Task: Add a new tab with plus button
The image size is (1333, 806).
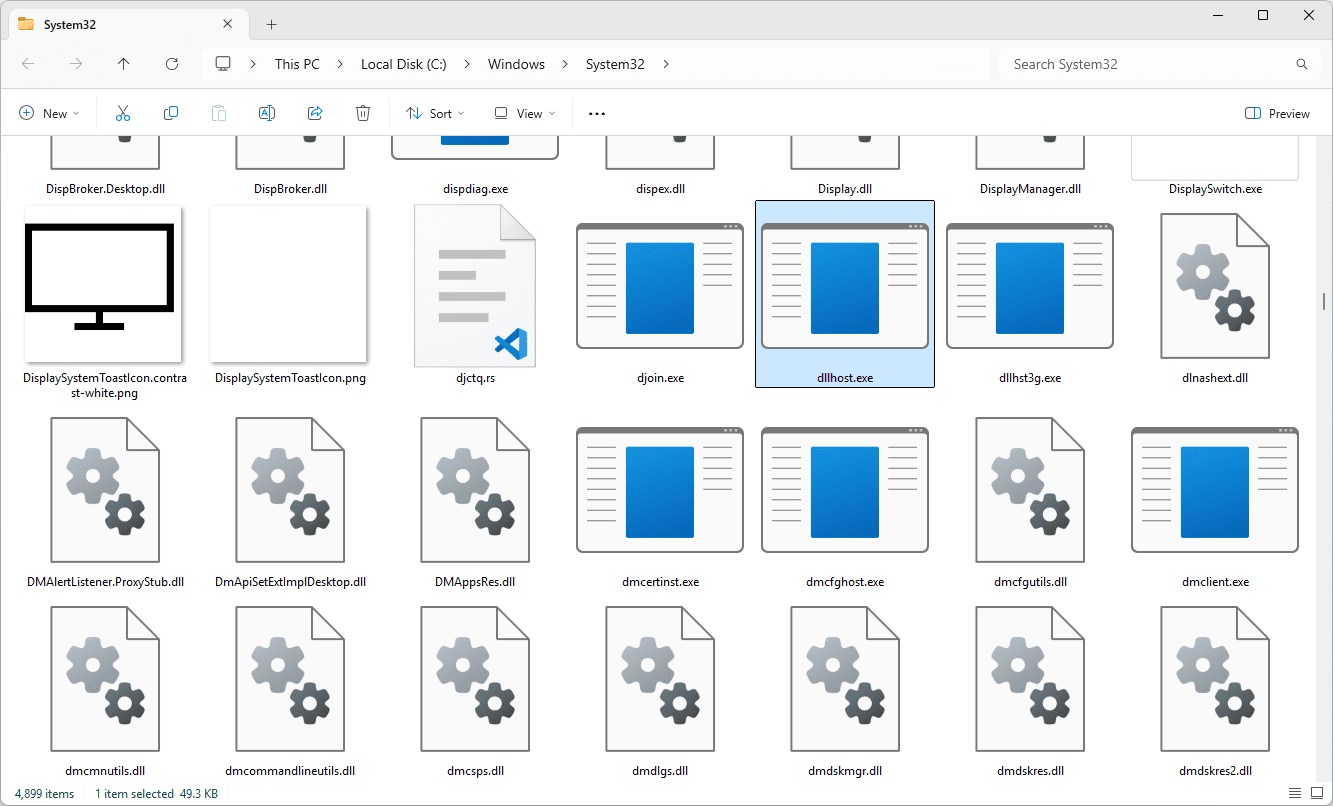Action: click(271, 25)
